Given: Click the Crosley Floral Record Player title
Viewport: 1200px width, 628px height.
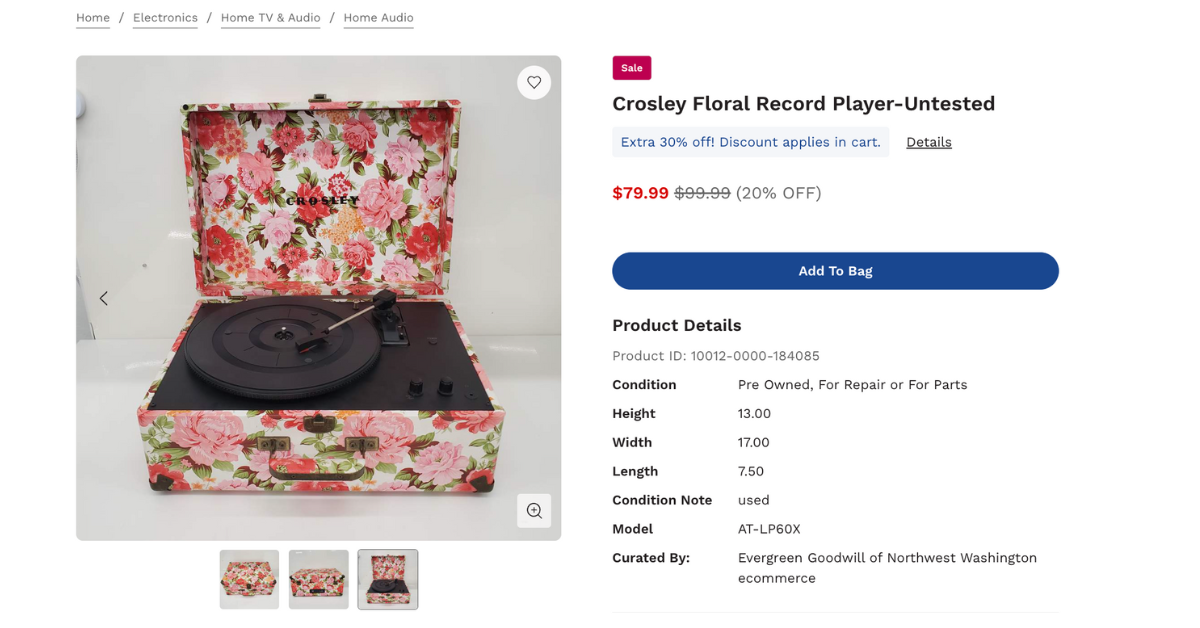Looking at the screenshot, I should pos(803,104).
